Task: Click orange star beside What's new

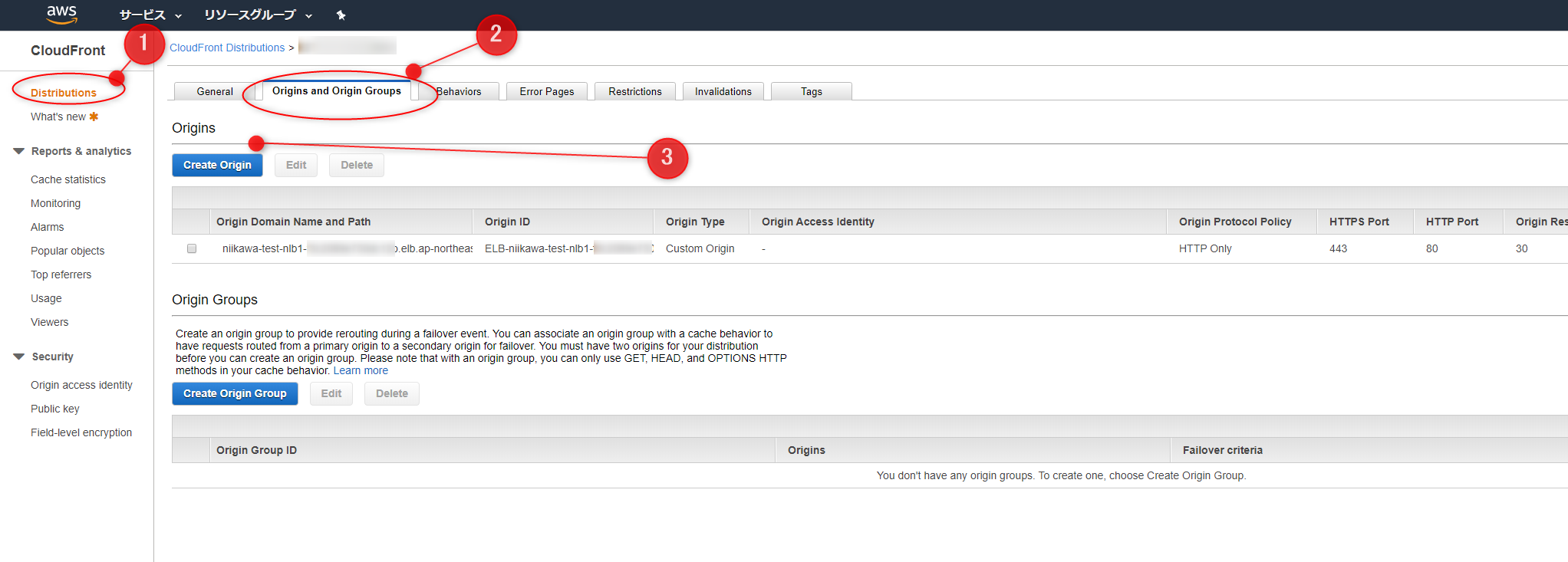Action: point(94,117)
